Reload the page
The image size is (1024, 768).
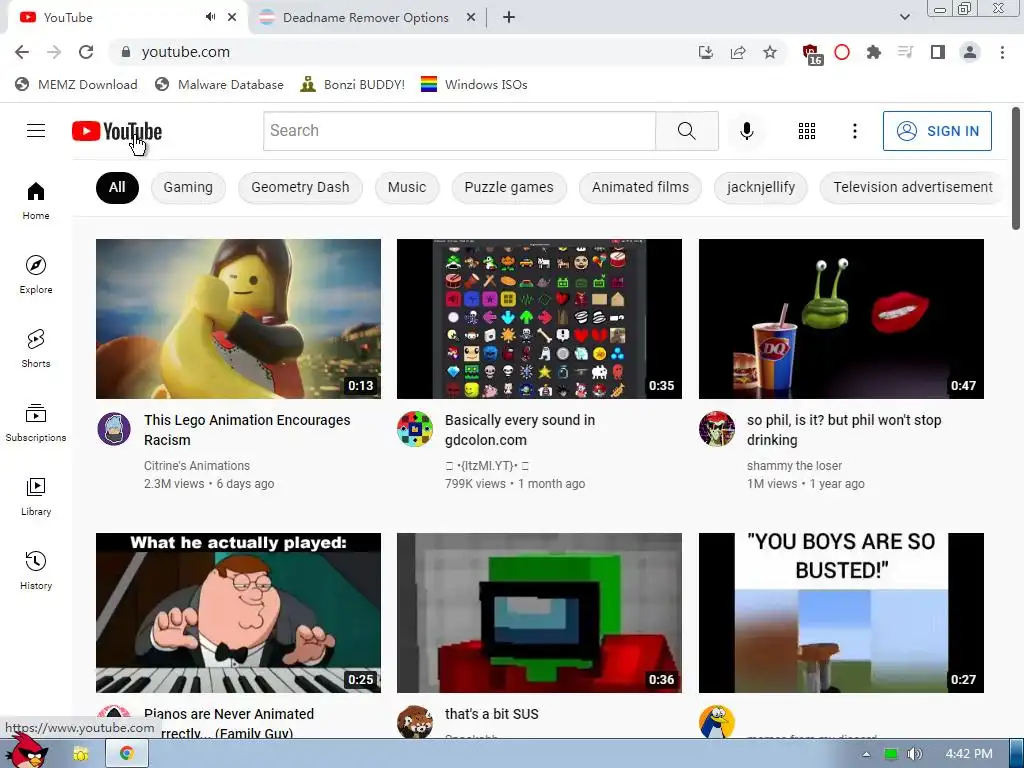point(86,52)
